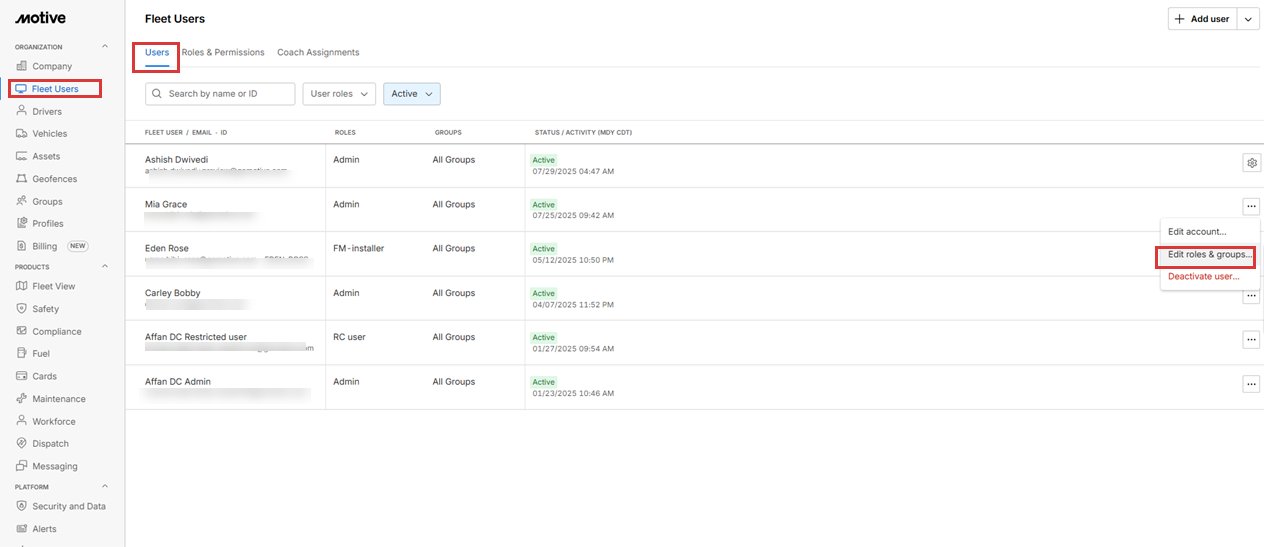Click the Safety shield icon
Viewport: 1264px width, 547px height.
[x=22, y=309]
